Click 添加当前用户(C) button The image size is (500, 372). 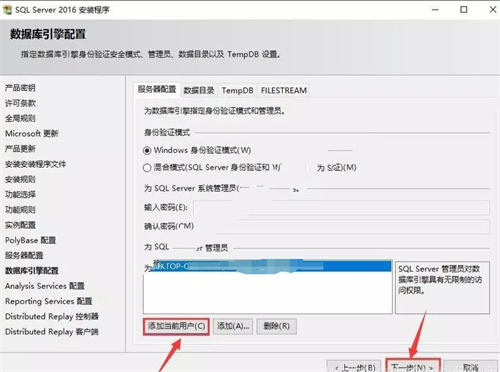click(x=176, y=326)
